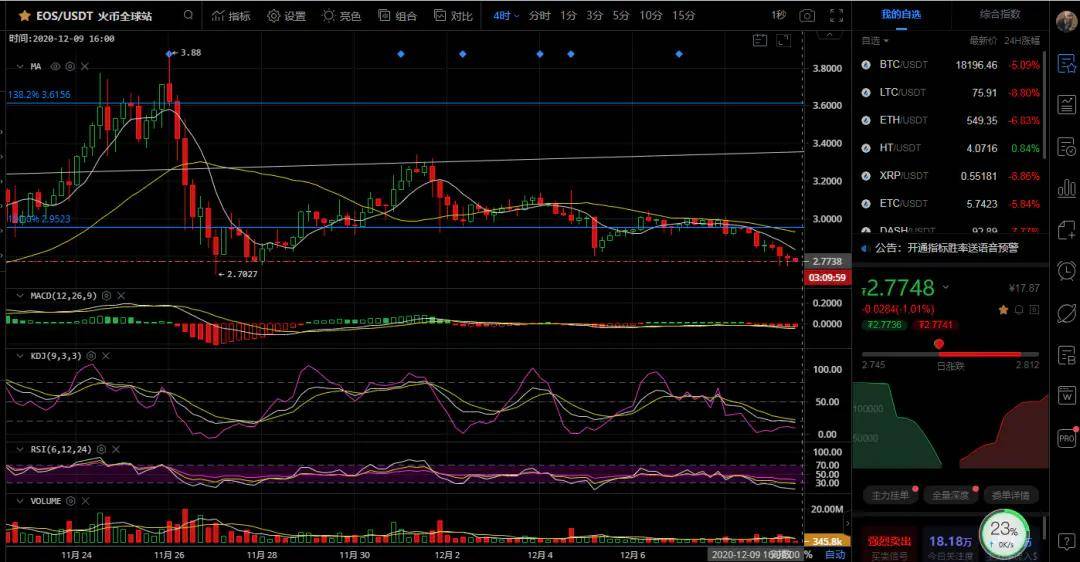Screen dimensions: 1080x562
Task: Take a chart screenshot with camera icon
Action: click(807, 15)
